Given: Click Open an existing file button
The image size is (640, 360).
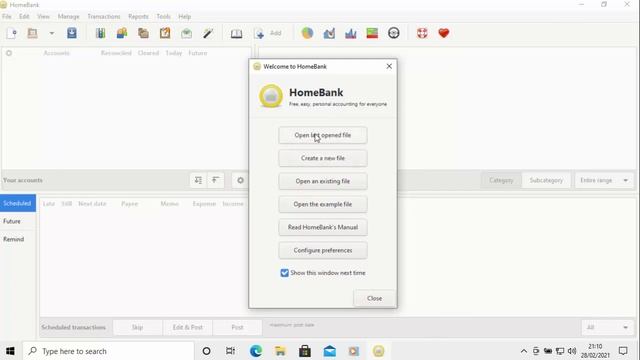Looking at the screenshot, I should pos(322,181).
